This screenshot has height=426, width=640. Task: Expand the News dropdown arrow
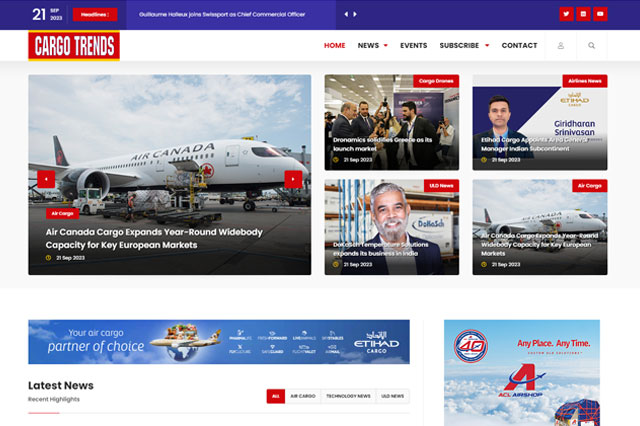point(386,46)
